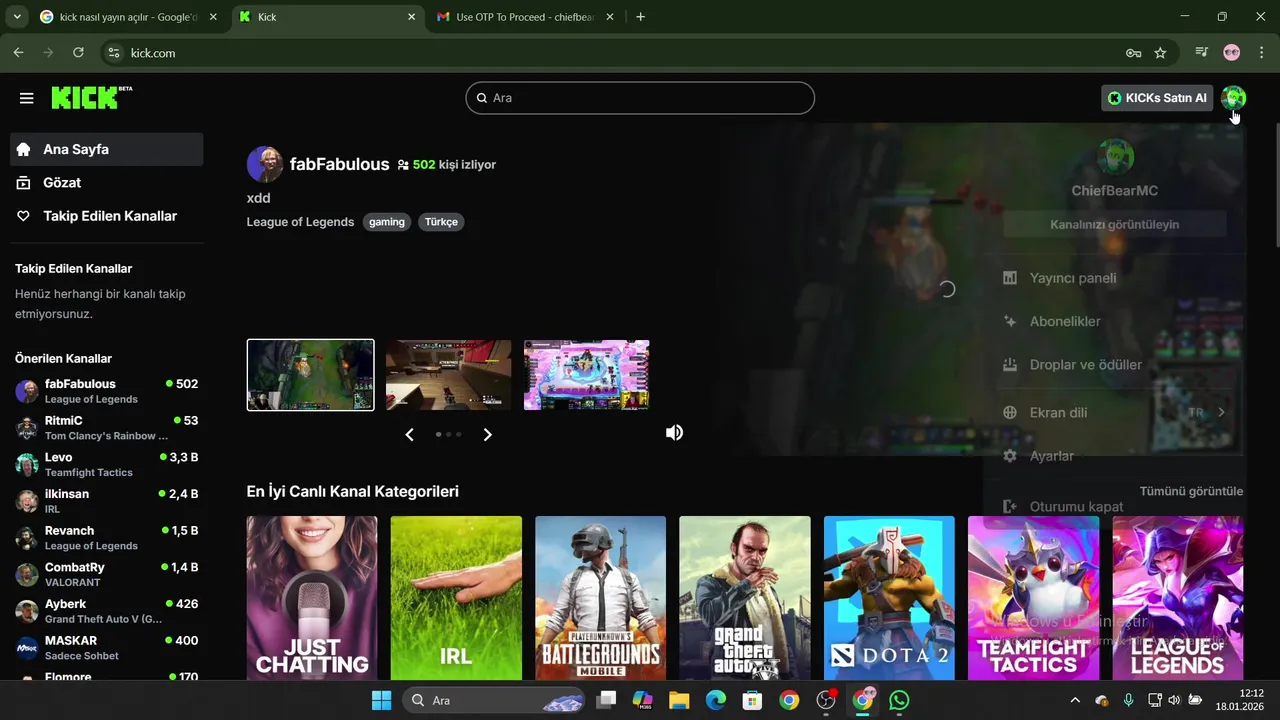Select the third featured stream thumbnail
The width and height of the screenshot is (1280, 720).
[x=587, y=375]
